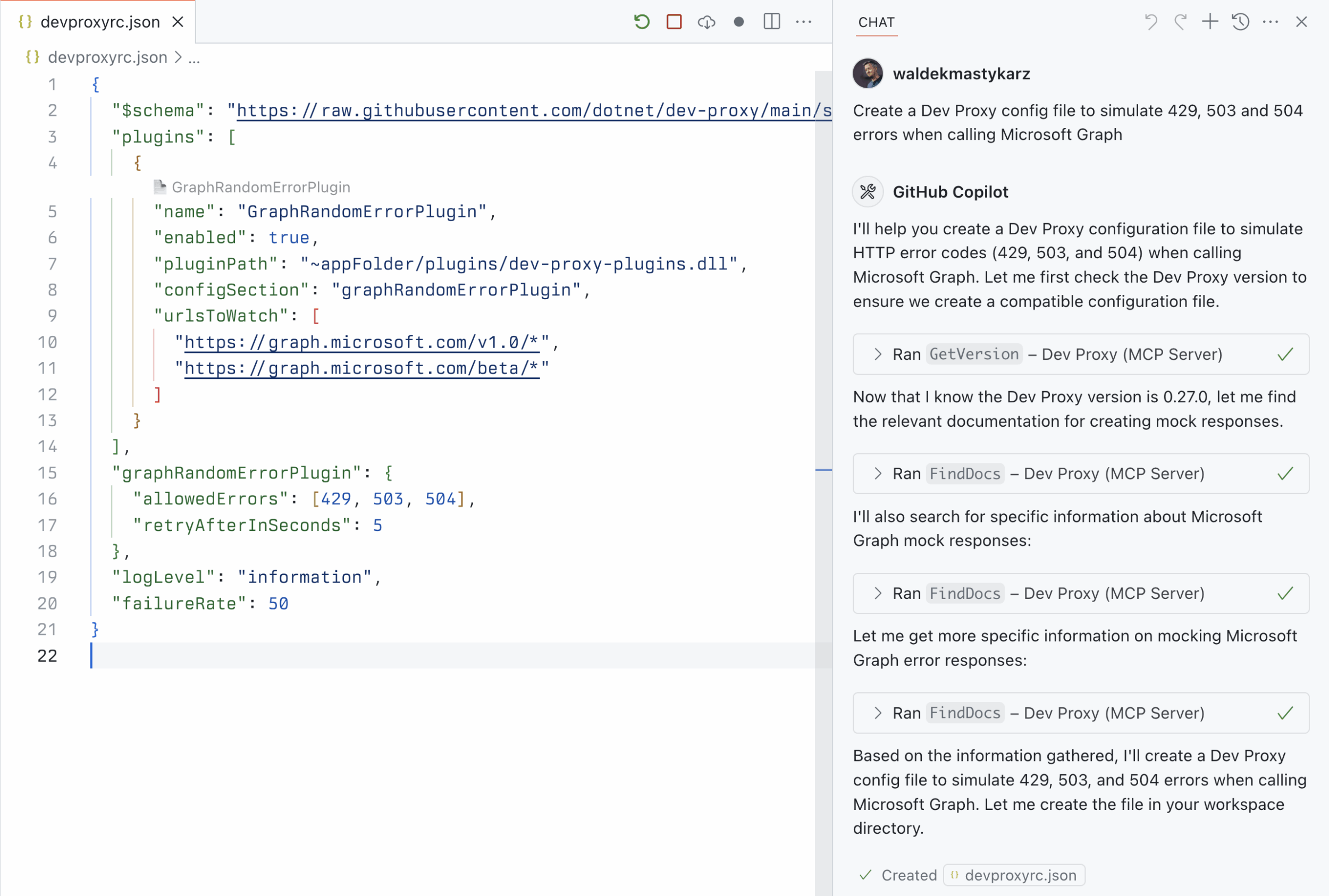The width and height of the screenshot is (1329, 896).
Task: Switch to the CHAT tab
Action: tap(876, 22)
